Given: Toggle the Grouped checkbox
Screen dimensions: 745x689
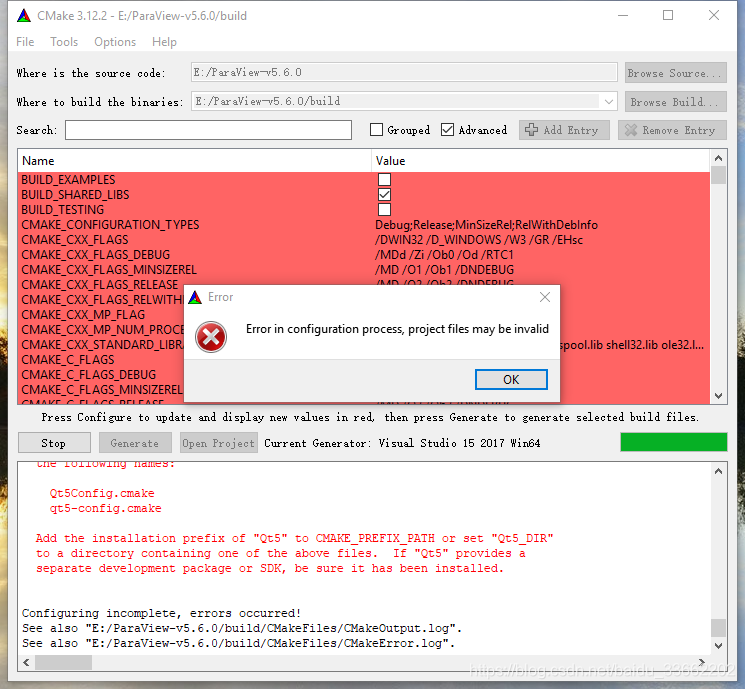Looking at the screenshot, I should click(376, 130).
